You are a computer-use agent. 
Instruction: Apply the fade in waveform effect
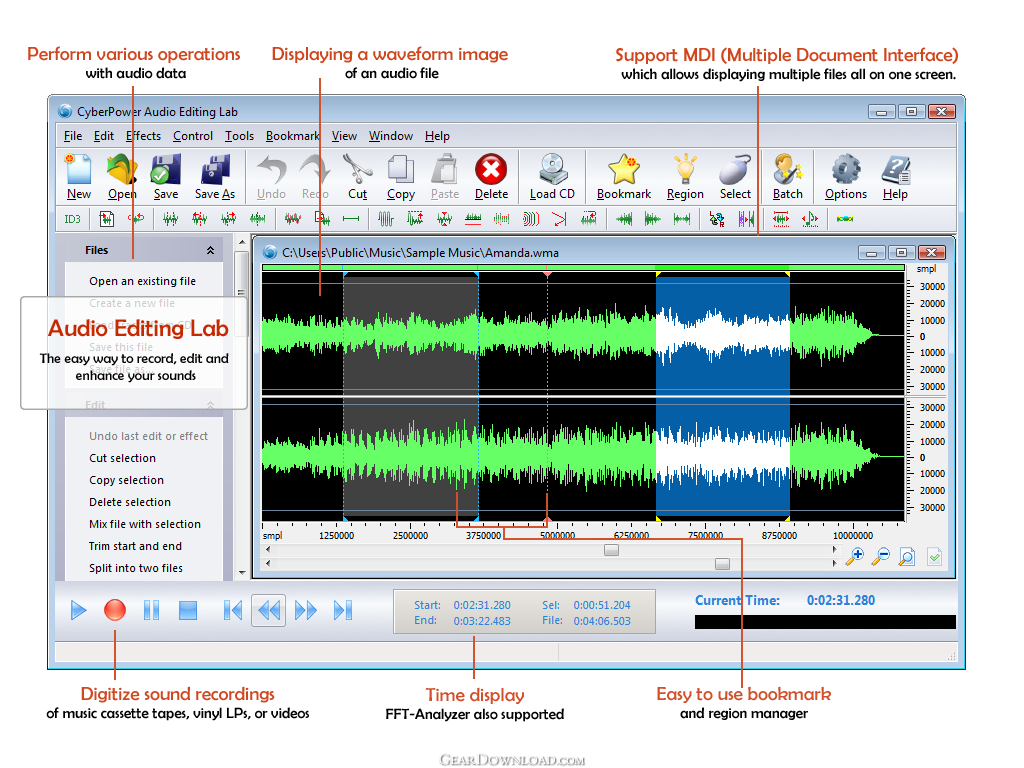pos(624,219)
